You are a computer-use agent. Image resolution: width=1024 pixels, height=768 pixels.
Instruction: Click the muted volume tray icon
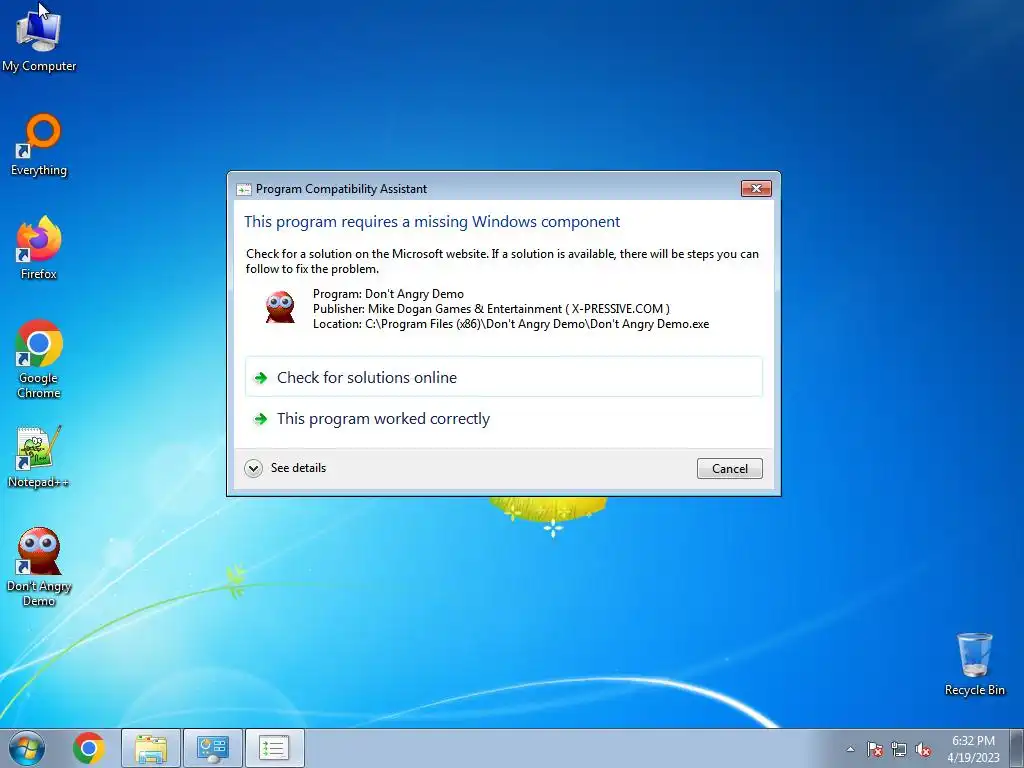pos(923,749)
